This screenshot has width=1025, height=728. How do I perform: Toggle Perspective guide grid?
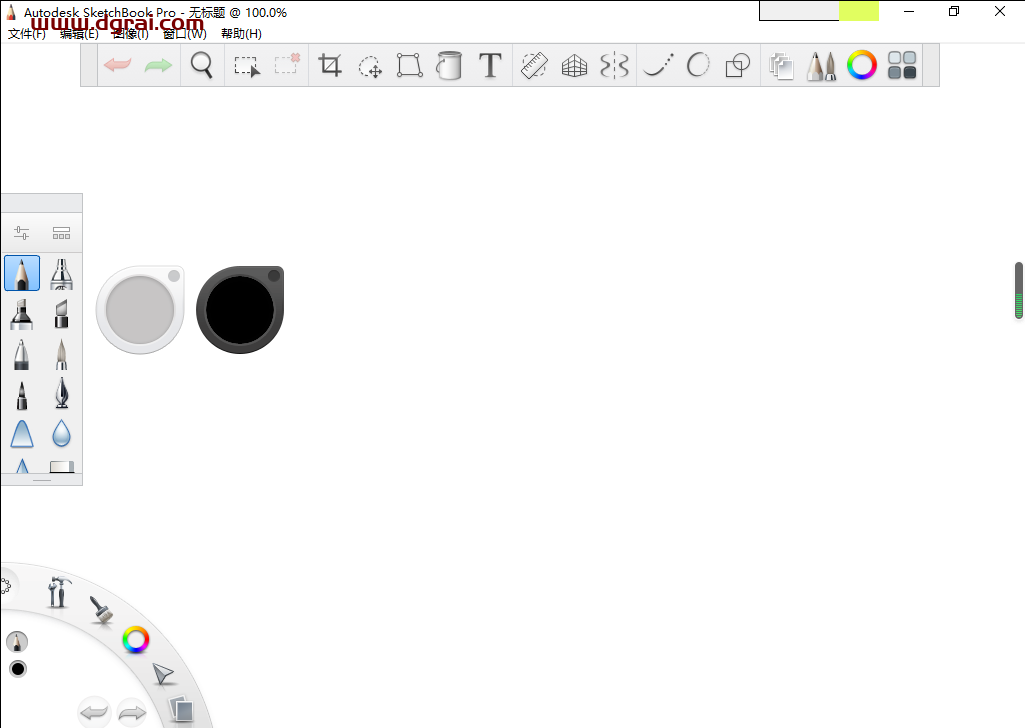[x=574, y=66]
